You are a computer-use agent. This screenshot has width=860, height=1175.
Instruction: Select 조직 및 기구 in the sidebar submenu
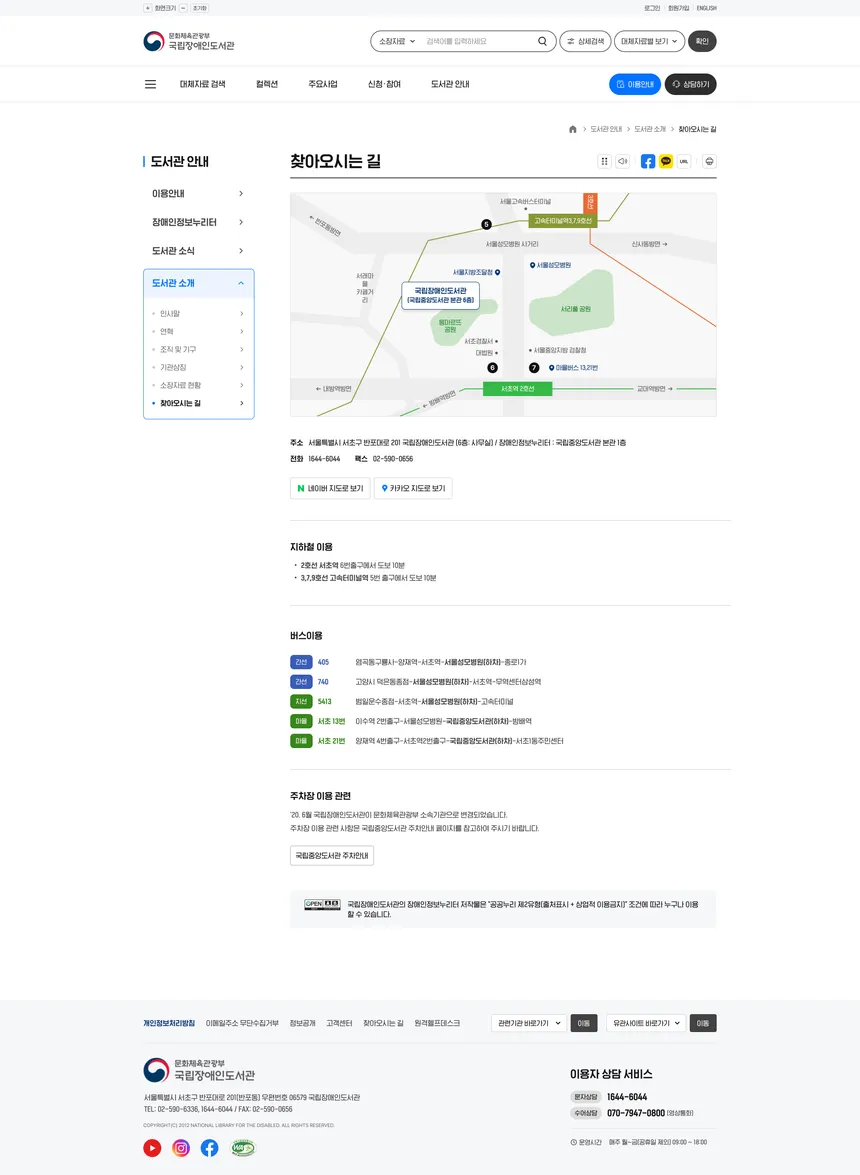tap(199, 350)
